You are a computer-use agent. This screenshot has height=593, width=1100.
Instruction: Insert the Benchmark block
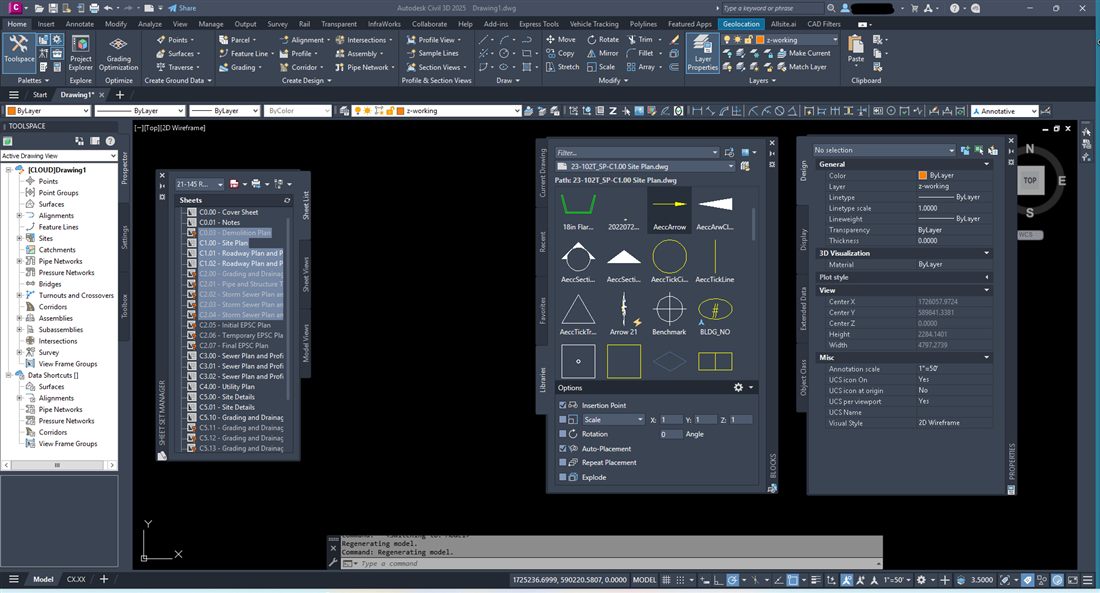coord(669,314)
